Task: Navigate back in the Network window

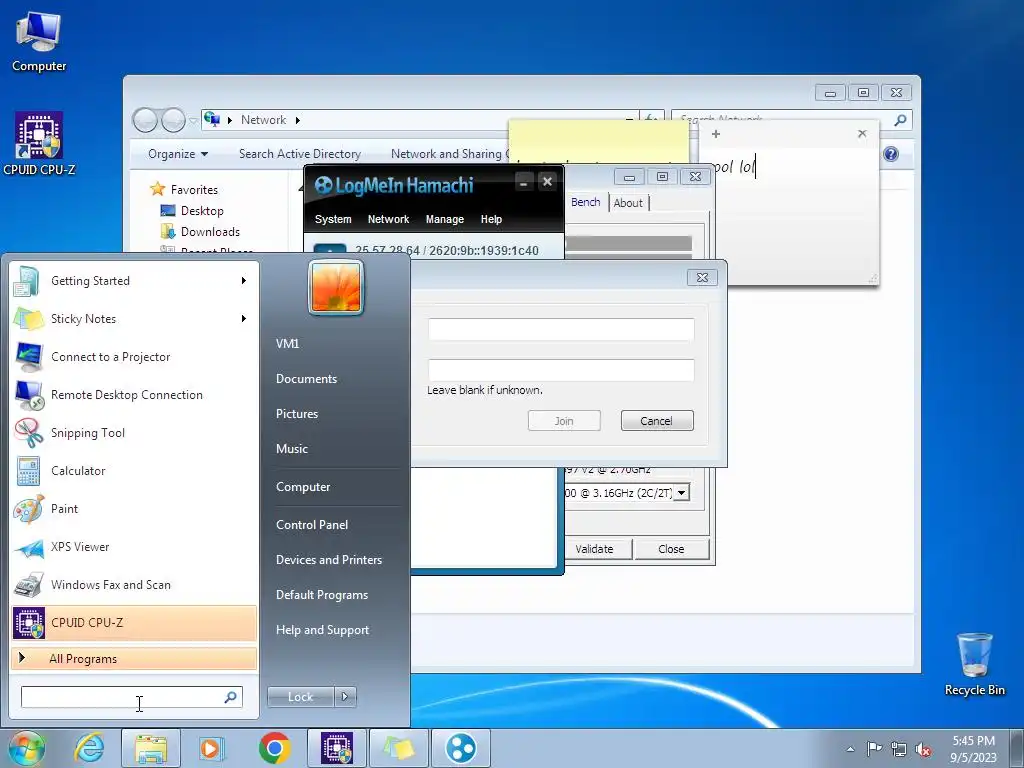Action: (145, 120)
